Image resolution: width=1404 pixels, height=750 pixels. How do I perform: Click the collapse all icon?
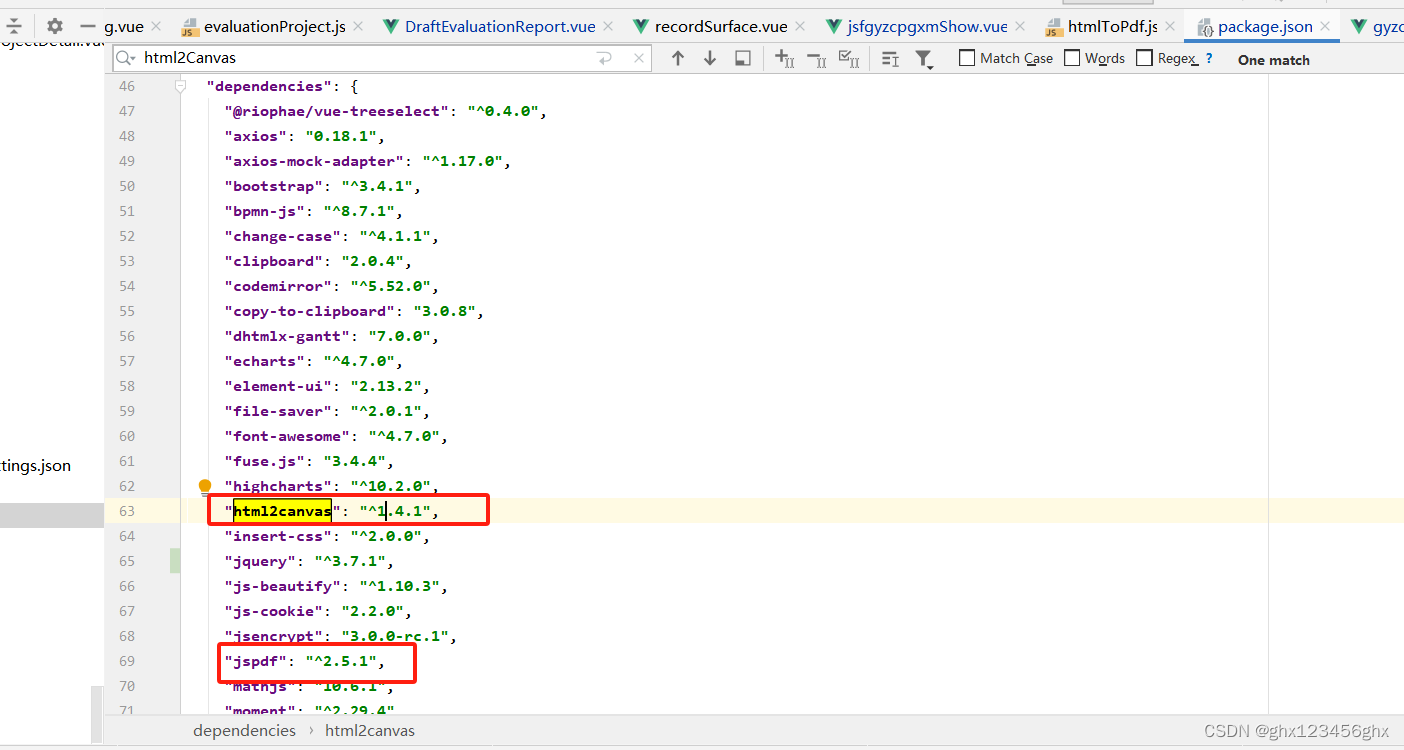pyautogui.click(x=14, y=27)
